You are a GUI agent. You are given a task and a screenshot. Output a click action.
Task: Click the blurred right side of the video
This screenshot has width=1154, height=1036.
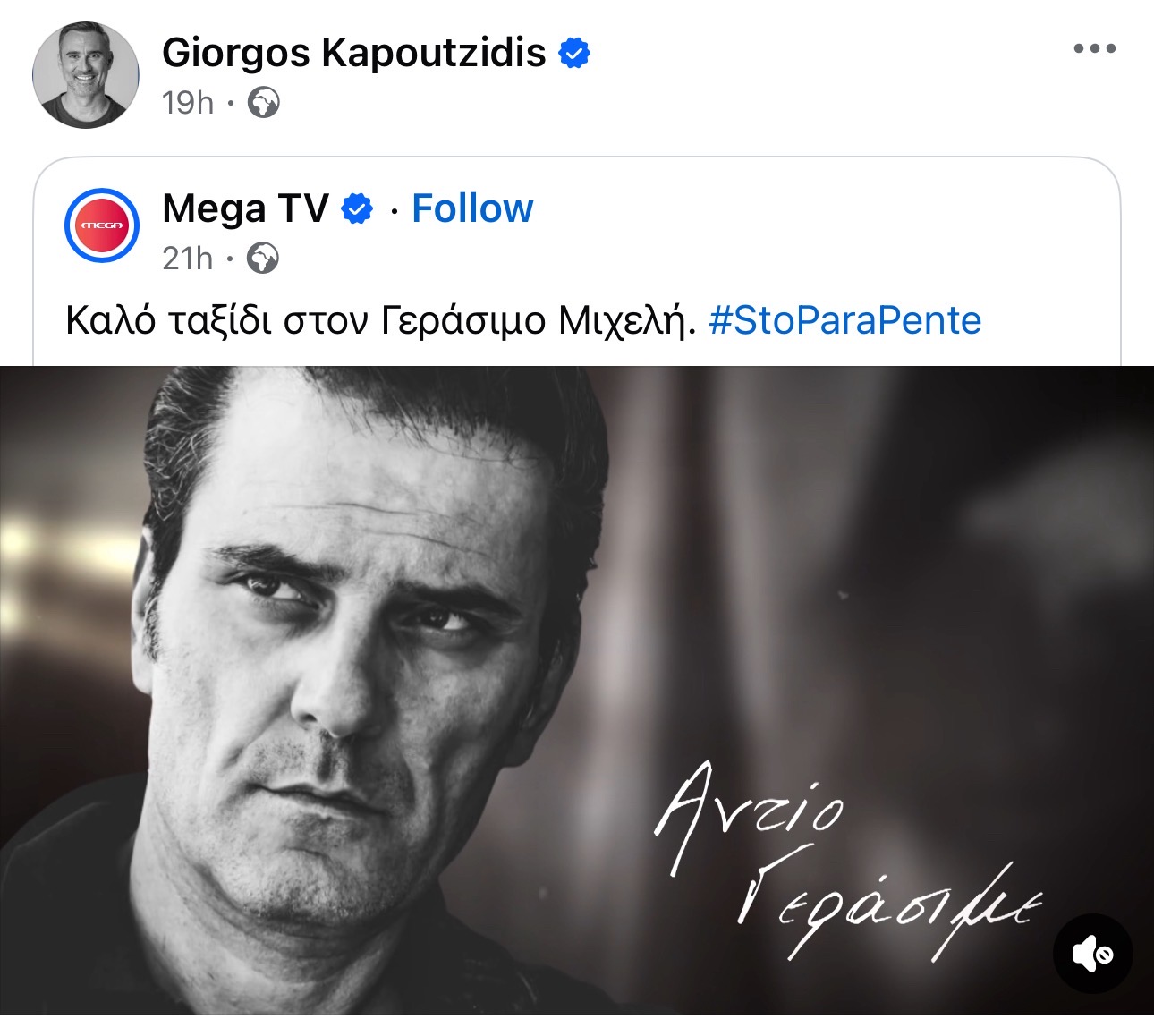pyautogui.click(x=966, y=573)
